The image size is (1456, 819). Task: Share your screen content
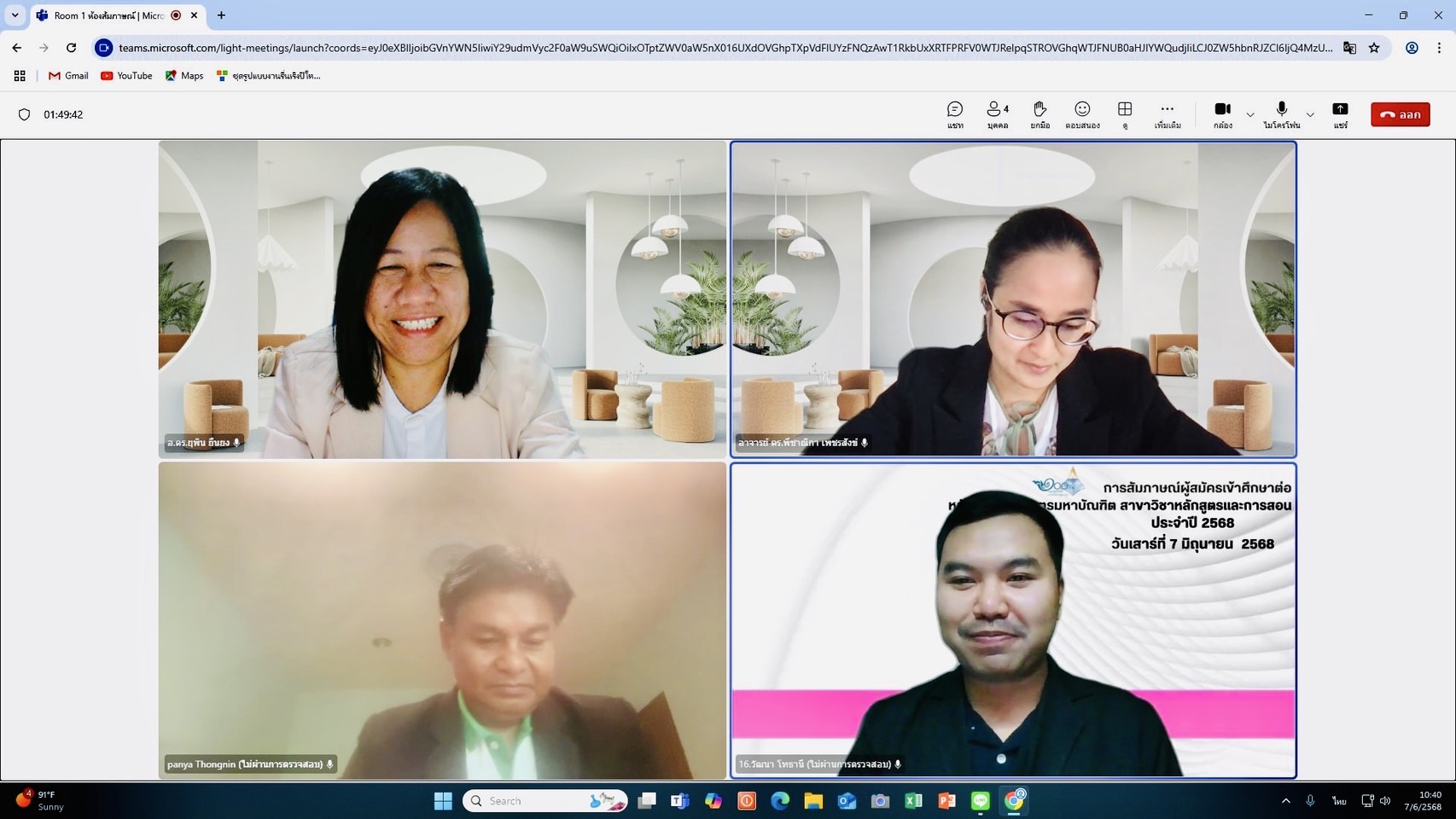coord(1340,114)
